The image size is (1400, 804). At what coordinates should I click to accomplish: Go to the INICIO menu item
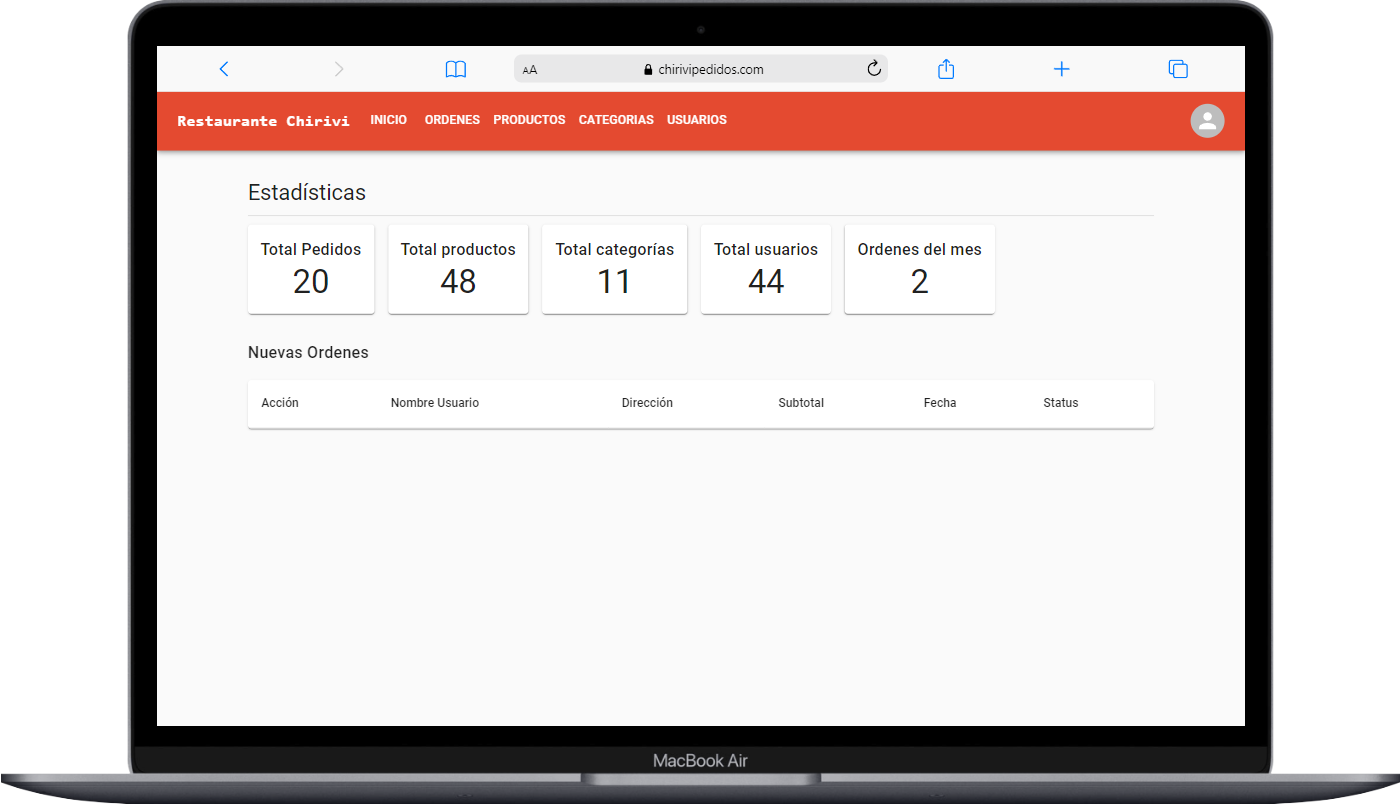point(388,120)
